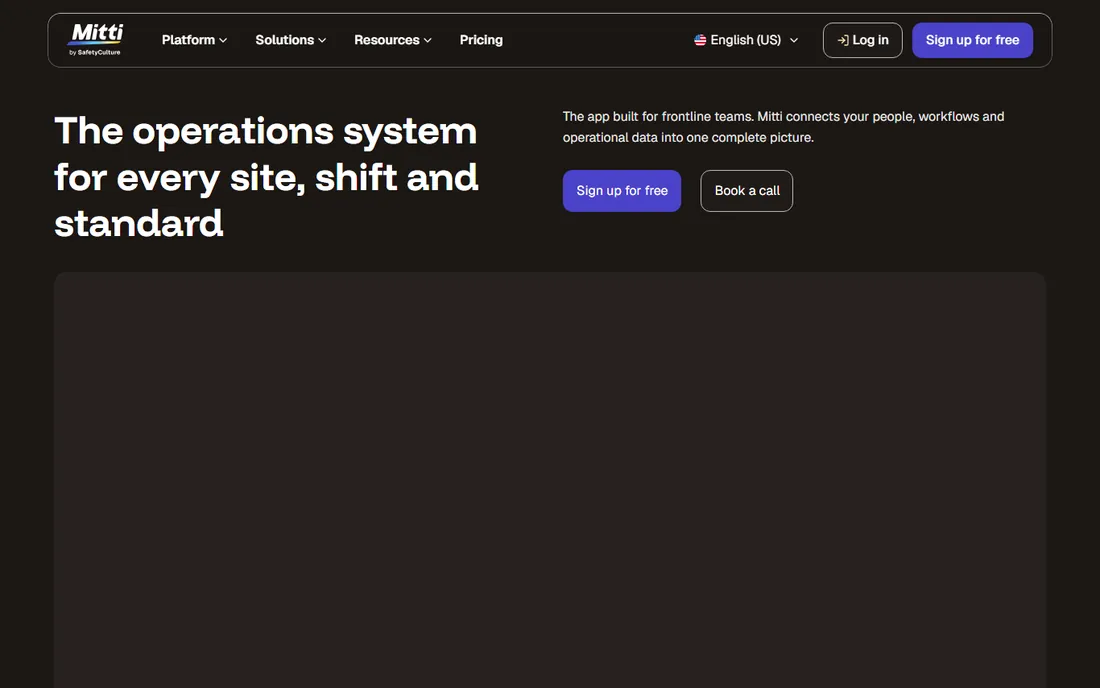Go to the Pricing page
This screenshot has height=688, width=1100.
tap(481, 40)
